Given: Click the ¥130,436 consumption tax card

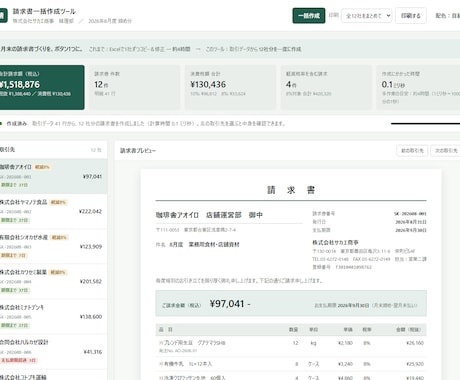Looking at the screenshot, I should pyautogui.click(x=230, y=87).
